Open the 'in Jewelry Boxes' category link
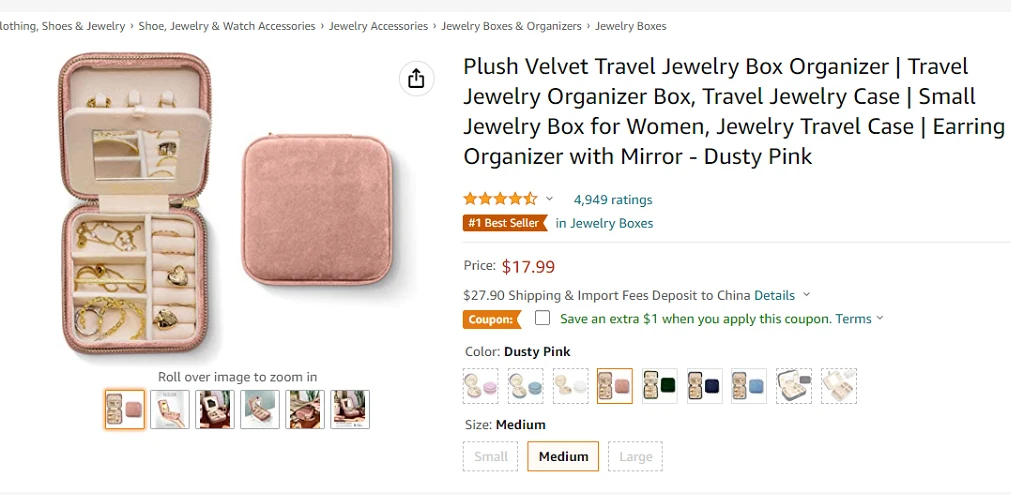 (x=604, y=223)
